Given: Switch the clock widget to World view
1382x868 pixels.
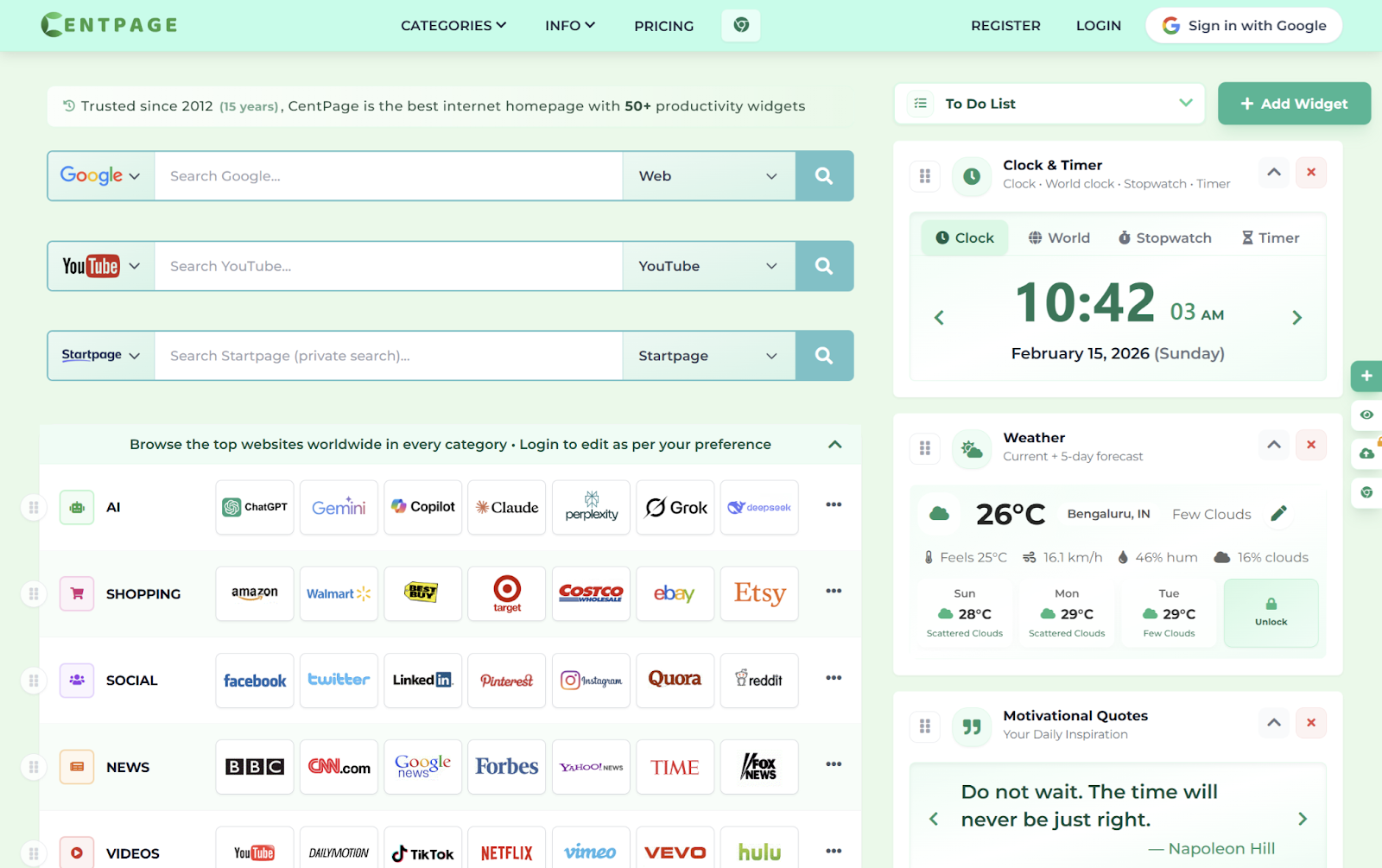Looking at the screenshot, I should 1058,237.
